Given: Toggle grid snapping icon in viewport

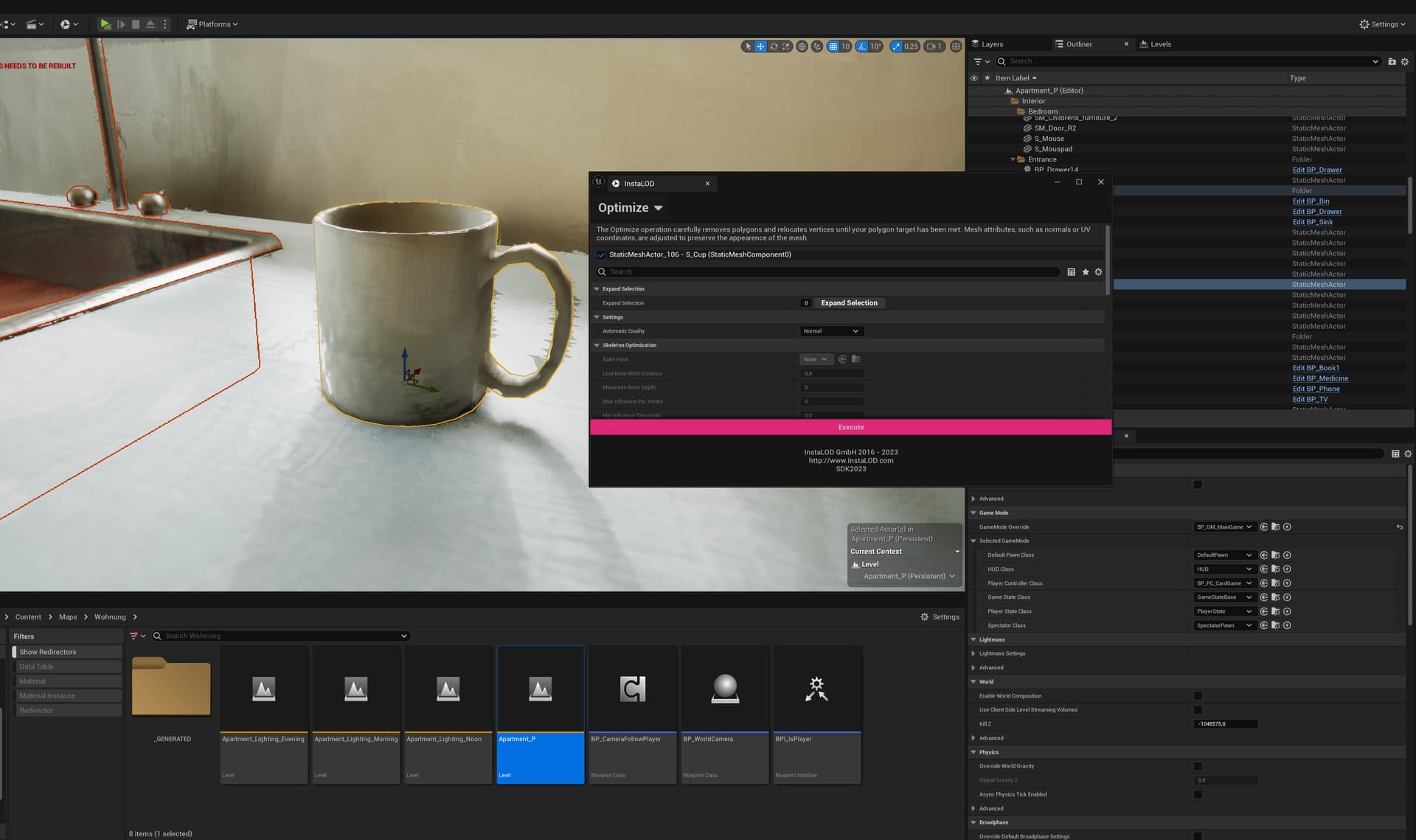Looking at the screenshot, I should click(833, 46).
